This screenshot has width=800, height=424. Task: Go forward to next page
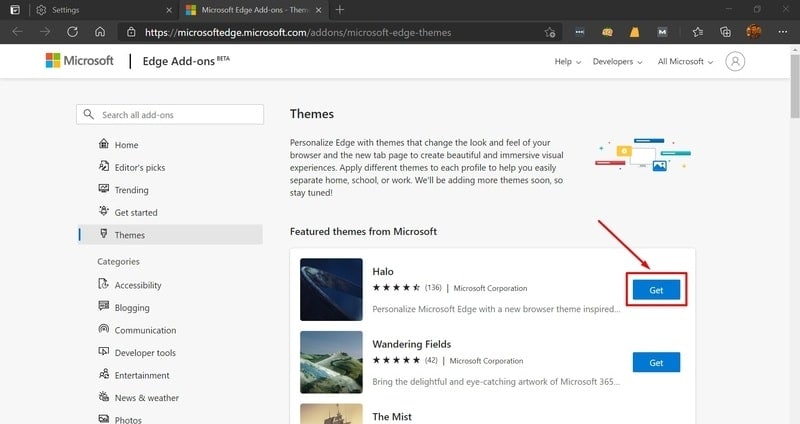pyautogui.click(x=45, y=32)
